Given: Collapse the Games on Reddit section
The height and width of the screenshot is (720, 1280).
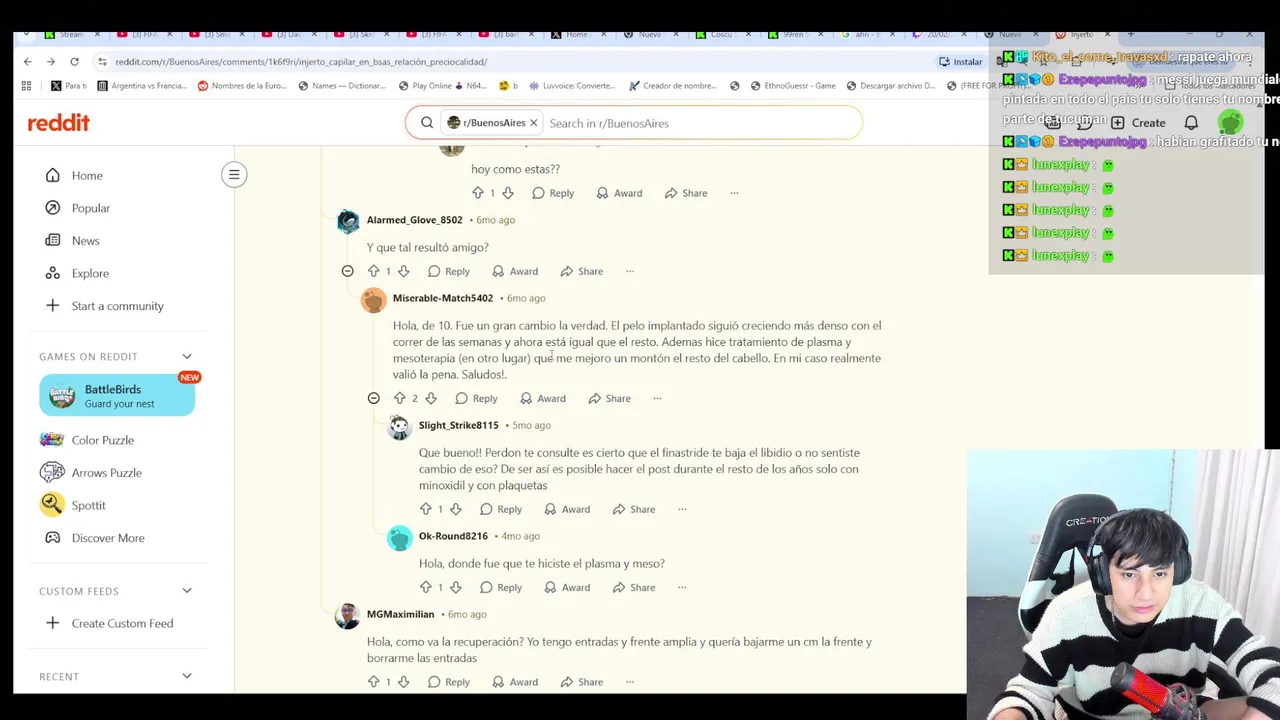Looking at the screenshot, I should 186,356.
